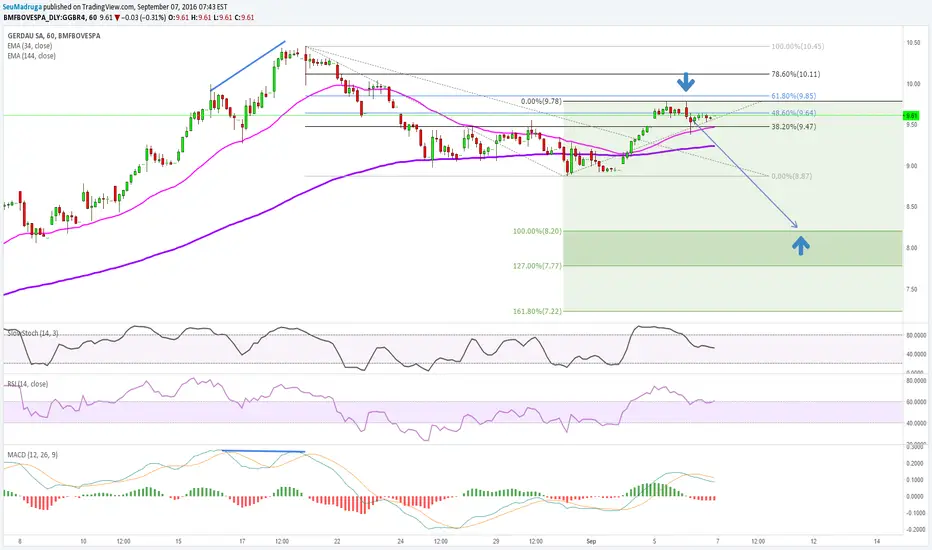Click the 60.0000 value on RSI axis
The height and width of the screenshot is (550, 932).
(917, 402)
